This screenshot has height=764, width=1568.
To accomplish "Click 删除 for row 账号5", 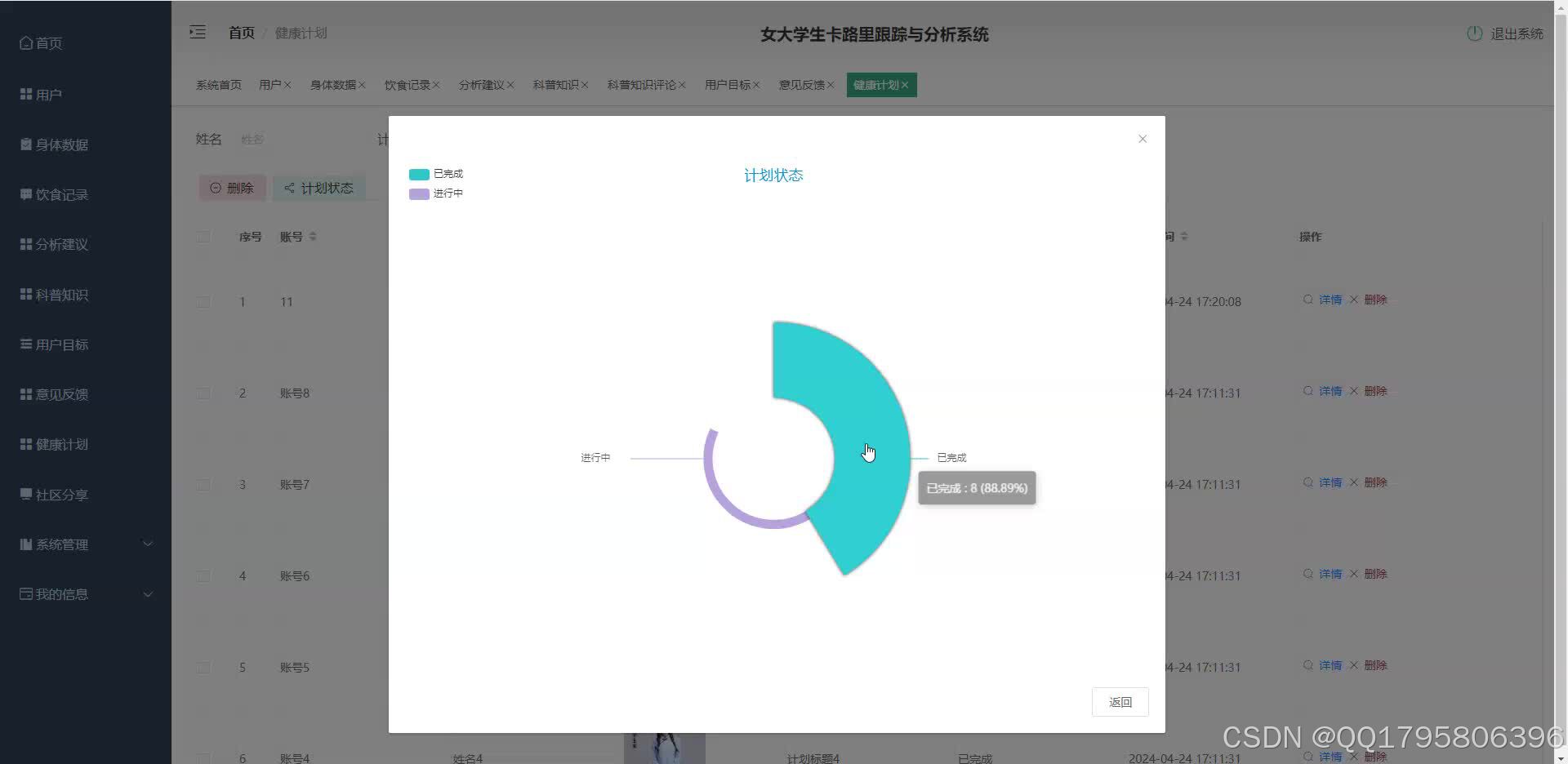I will pyautogui.click(x=1369, y=665).
